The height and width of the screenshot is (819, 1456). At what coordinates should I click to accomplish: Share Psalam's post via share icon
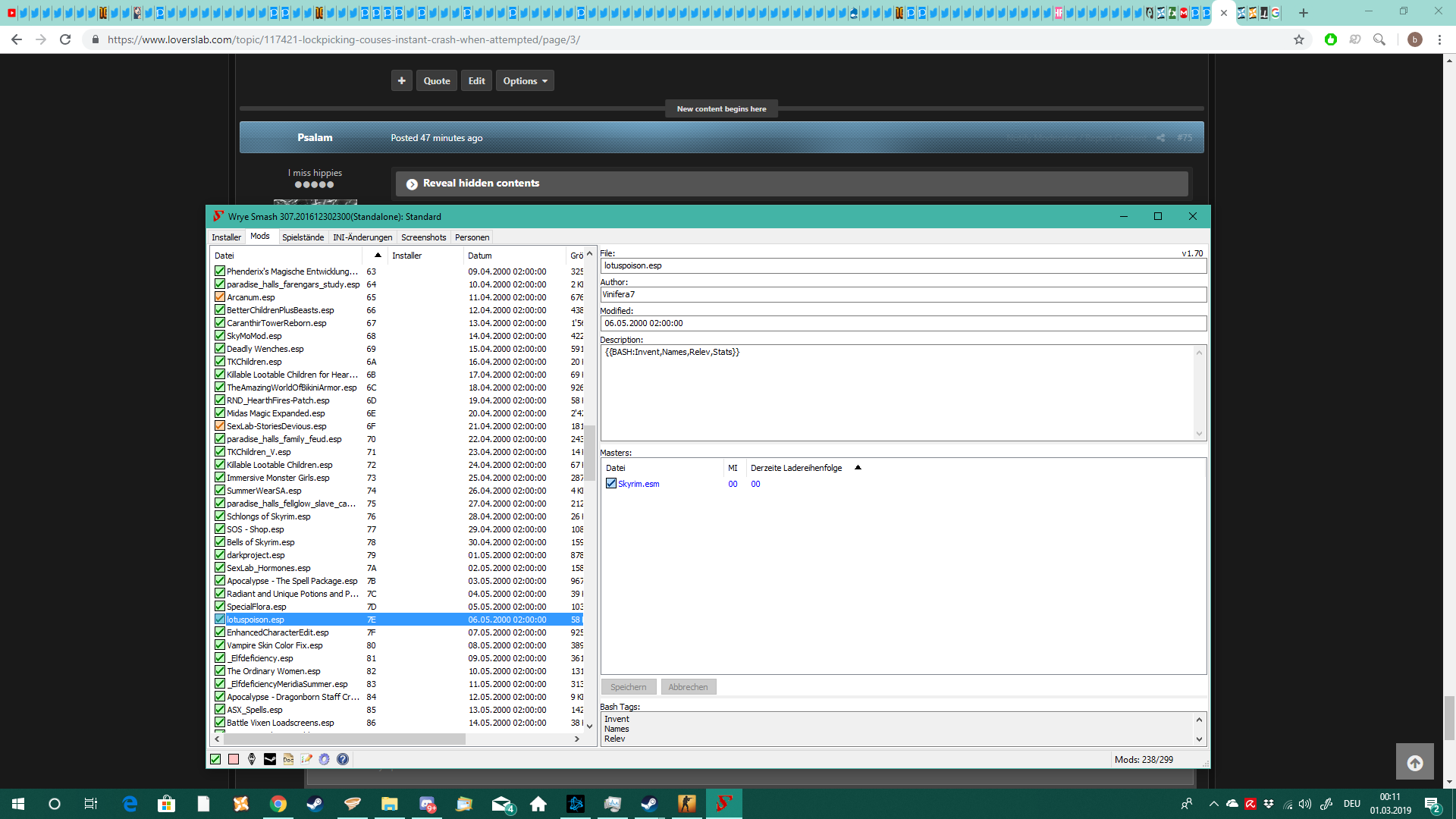[x=1161, y=137]
